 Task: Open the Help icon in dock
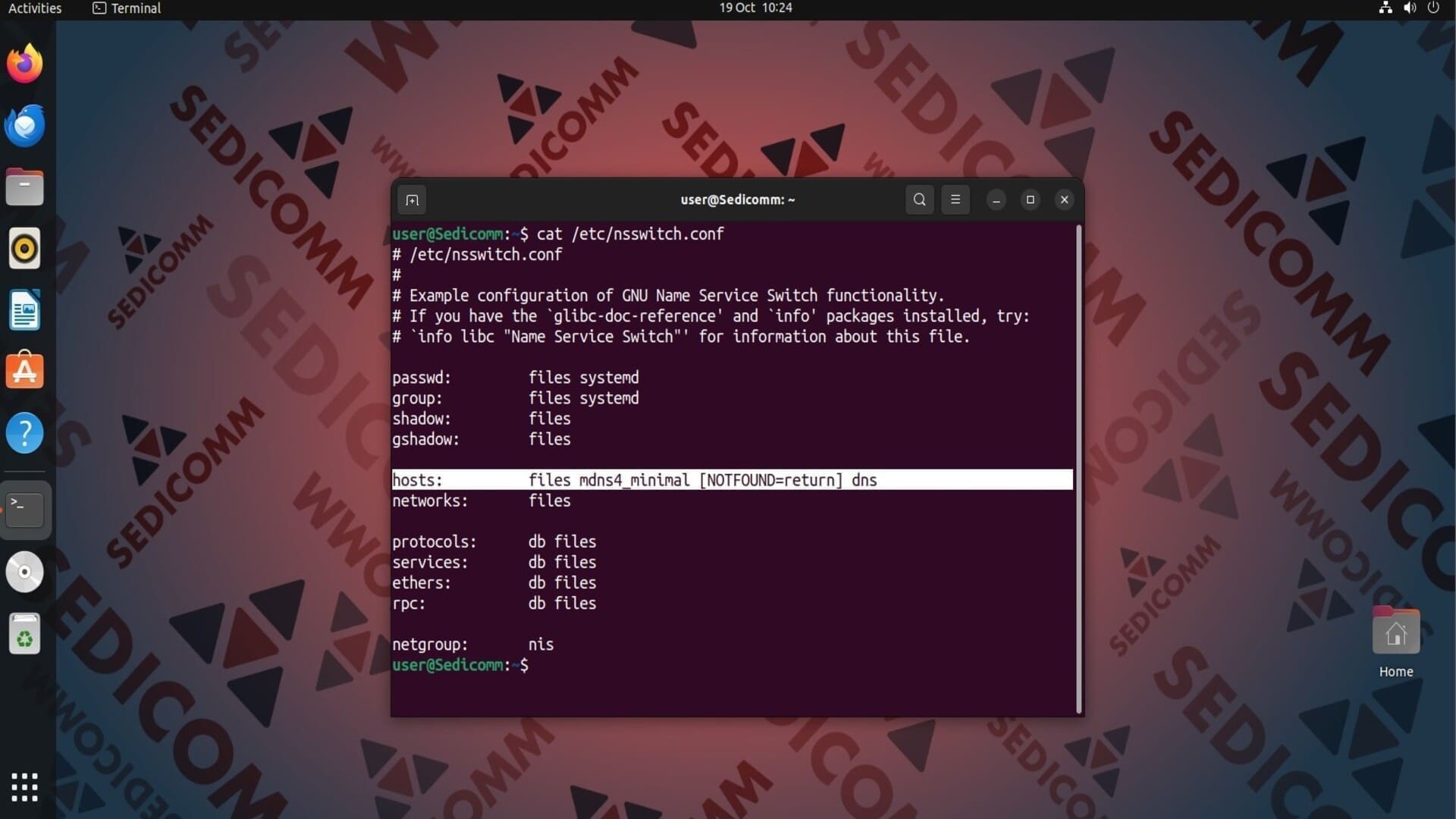coord(25,433)
